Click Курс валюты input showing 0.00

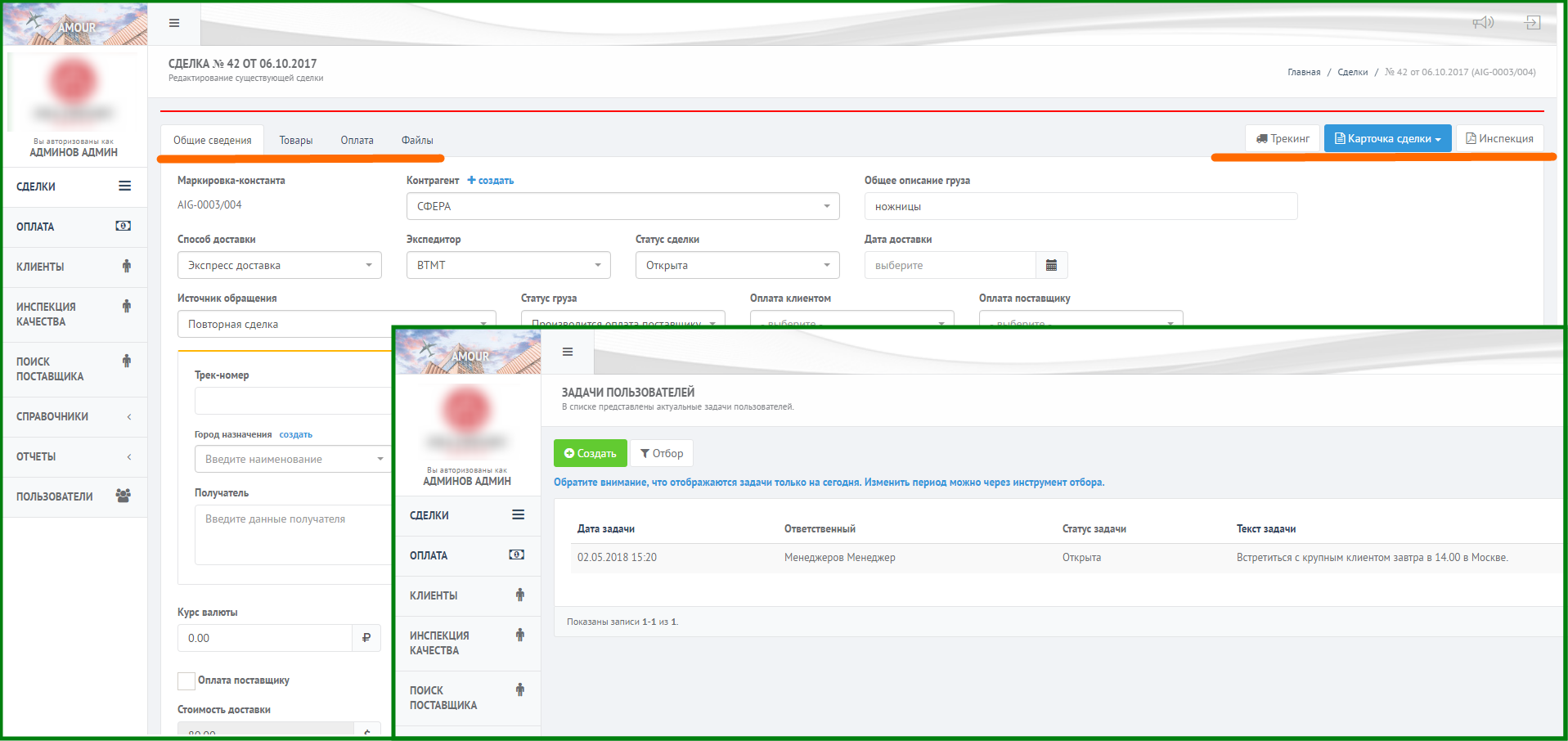point(265,638)
